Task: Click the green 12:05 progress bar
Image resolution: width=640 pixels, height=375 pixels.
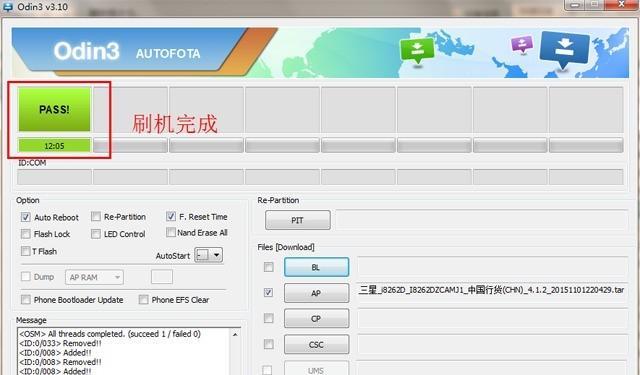Action: [x=54, y=146]
